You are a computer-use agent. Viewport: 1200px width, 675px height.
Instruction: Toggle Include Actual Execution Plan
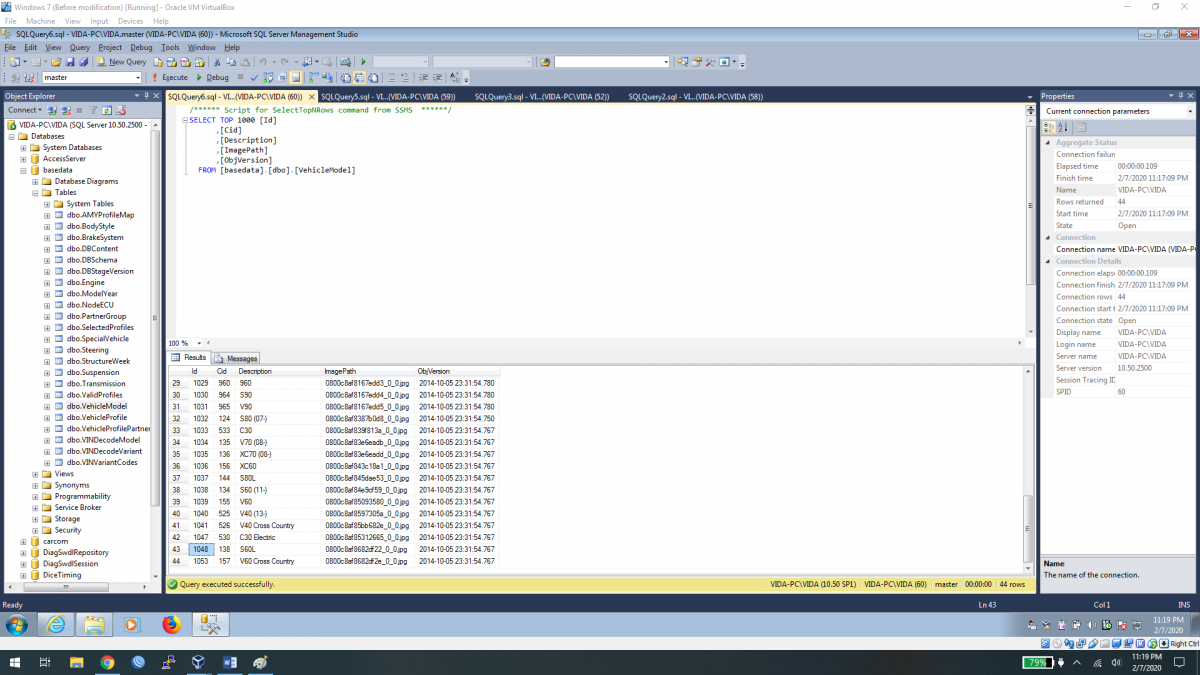(310, 77)
